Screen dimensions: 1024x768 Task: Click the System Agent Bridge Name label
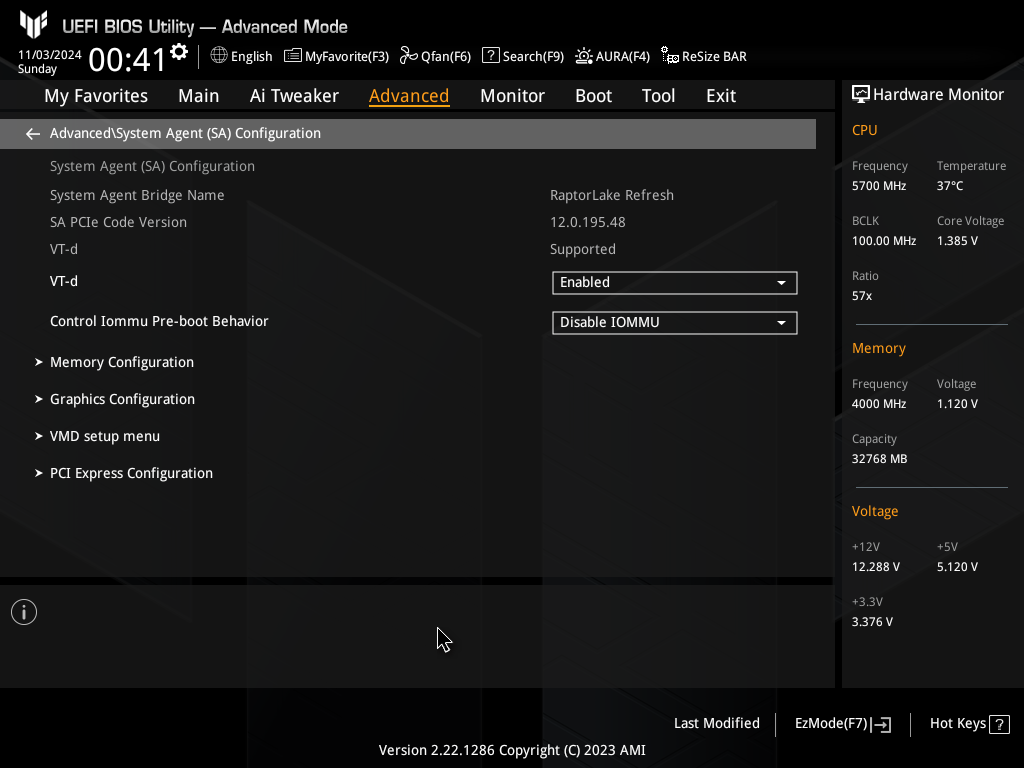coord(137,195)
